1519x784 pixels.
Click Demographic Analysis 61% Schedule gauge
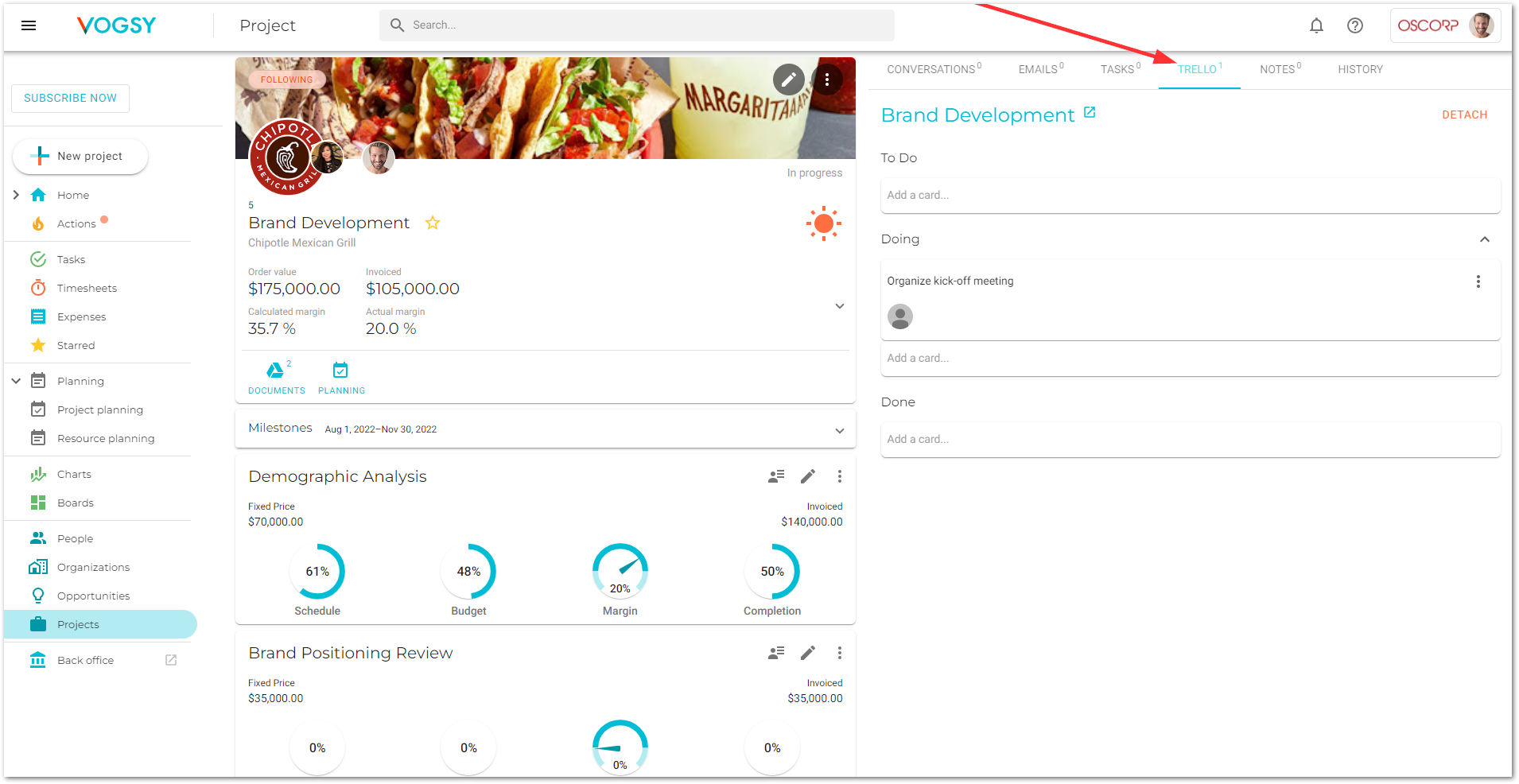317,571
